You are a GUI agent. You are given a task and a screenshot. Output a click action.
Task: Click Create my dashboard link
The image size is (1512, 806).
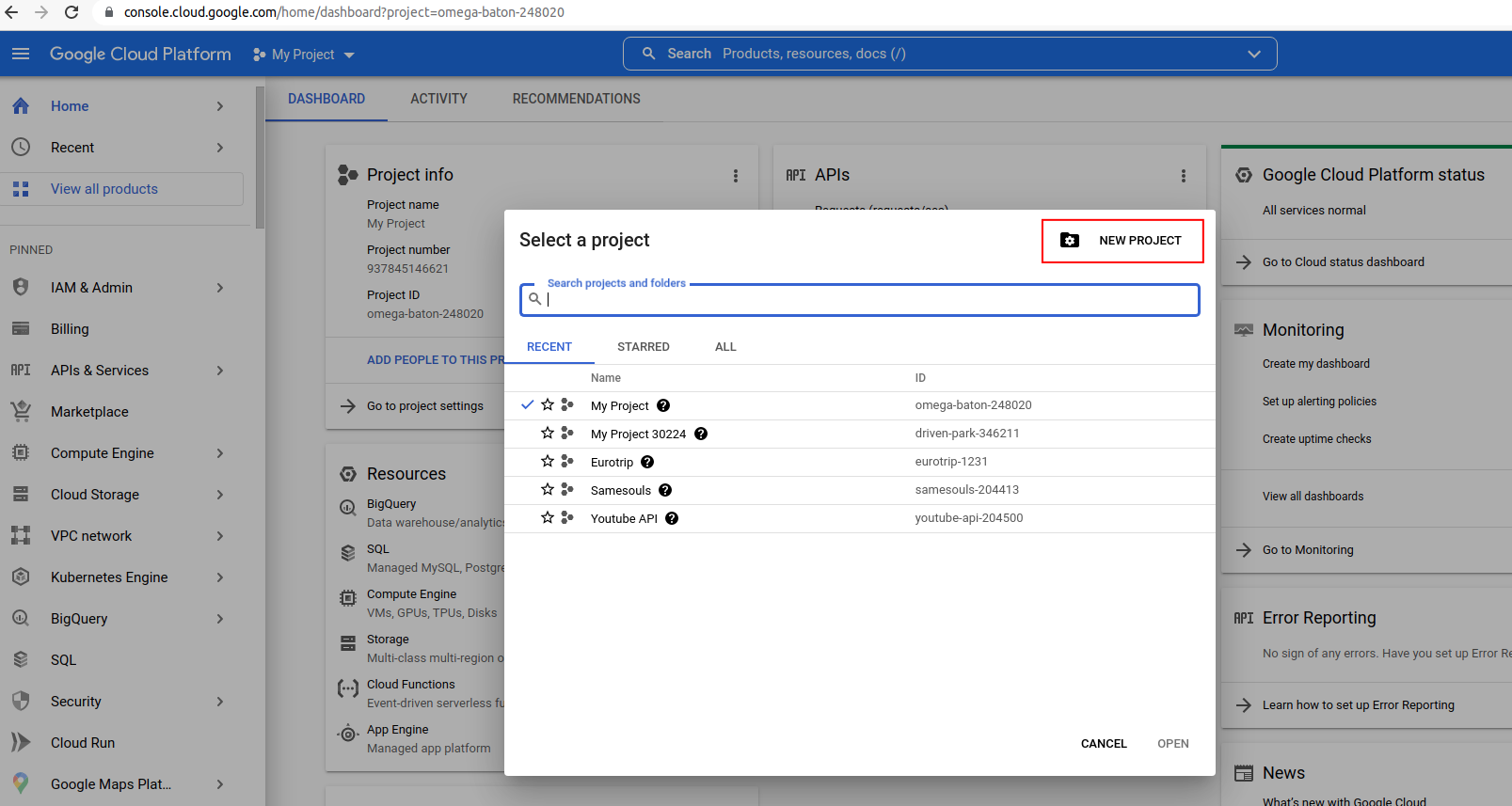click(x=1316, y=364)
